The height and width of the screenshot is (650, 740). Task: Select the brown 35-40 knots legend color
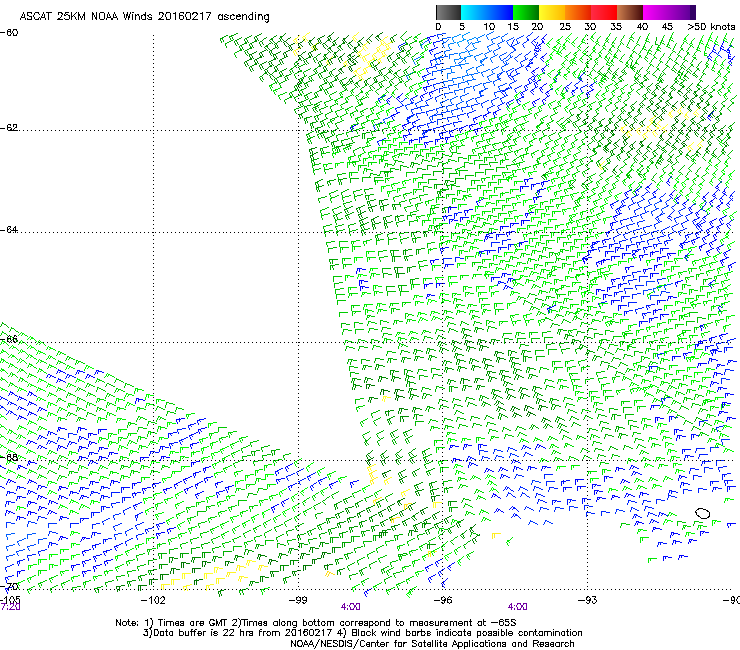[x=630, y=12]
